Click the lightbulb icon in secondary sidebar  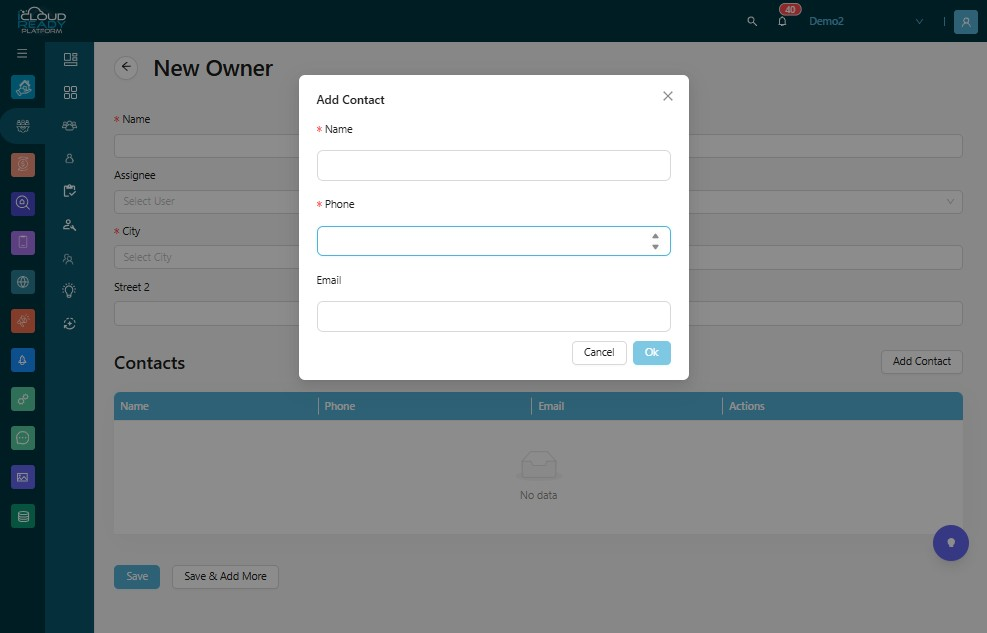pyautogui.click(x=69, y=290)
